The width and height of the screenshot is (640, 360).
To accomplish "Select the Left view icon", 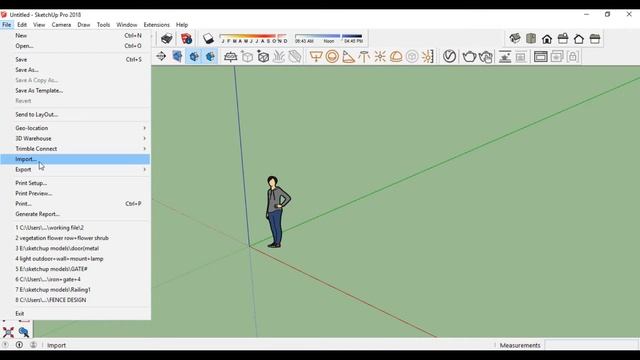I will 595,39.
